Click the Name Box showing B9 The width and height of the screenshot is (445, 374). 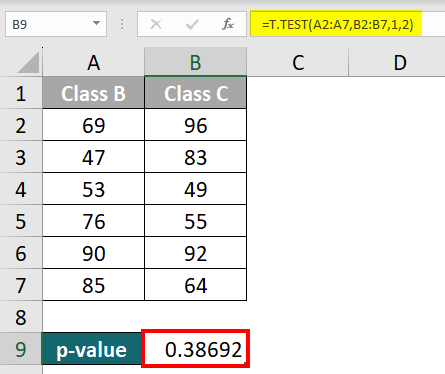point(56,24)
